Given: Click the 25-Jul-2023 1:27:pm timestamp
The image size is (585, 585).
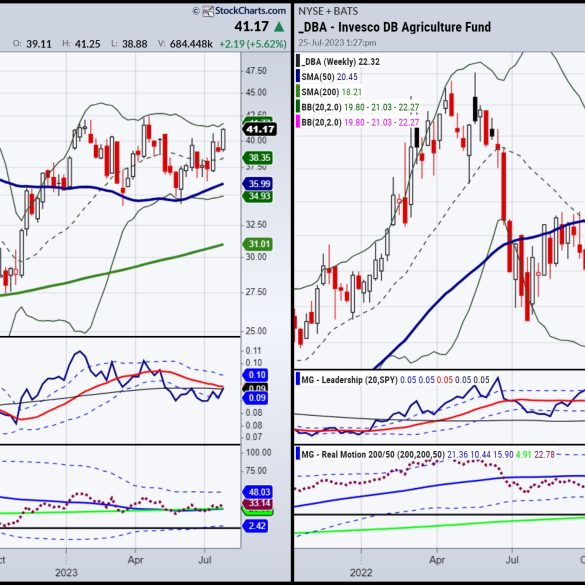Looking at the screenshot, I should [337, 43].
